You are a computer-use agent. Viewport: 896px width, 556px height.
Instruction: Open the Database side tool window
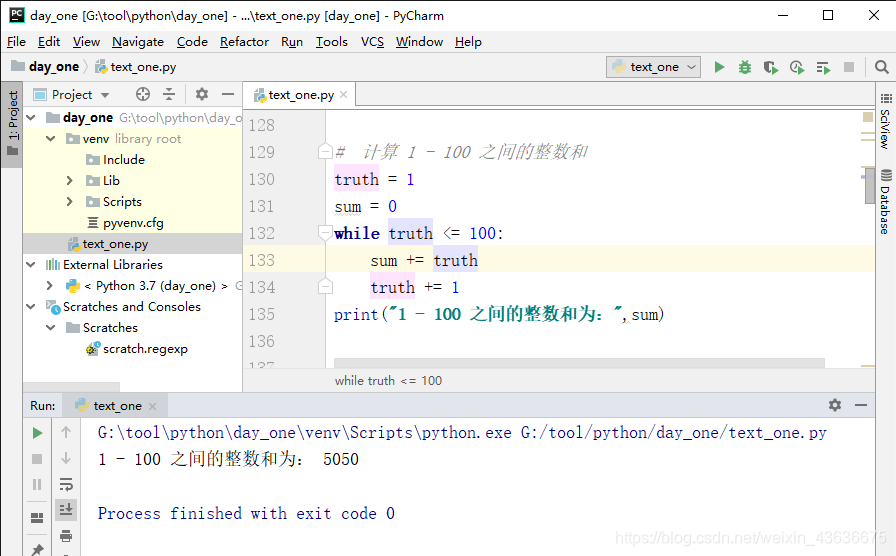pyautogui.click(x=885, y=202)
